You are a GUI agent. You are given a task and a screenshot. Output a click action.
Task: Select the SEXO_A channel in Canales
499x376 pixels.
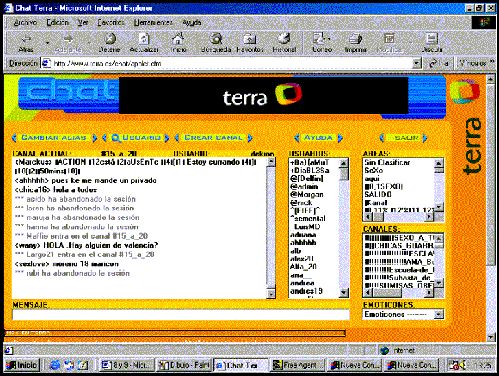point(399,238)
